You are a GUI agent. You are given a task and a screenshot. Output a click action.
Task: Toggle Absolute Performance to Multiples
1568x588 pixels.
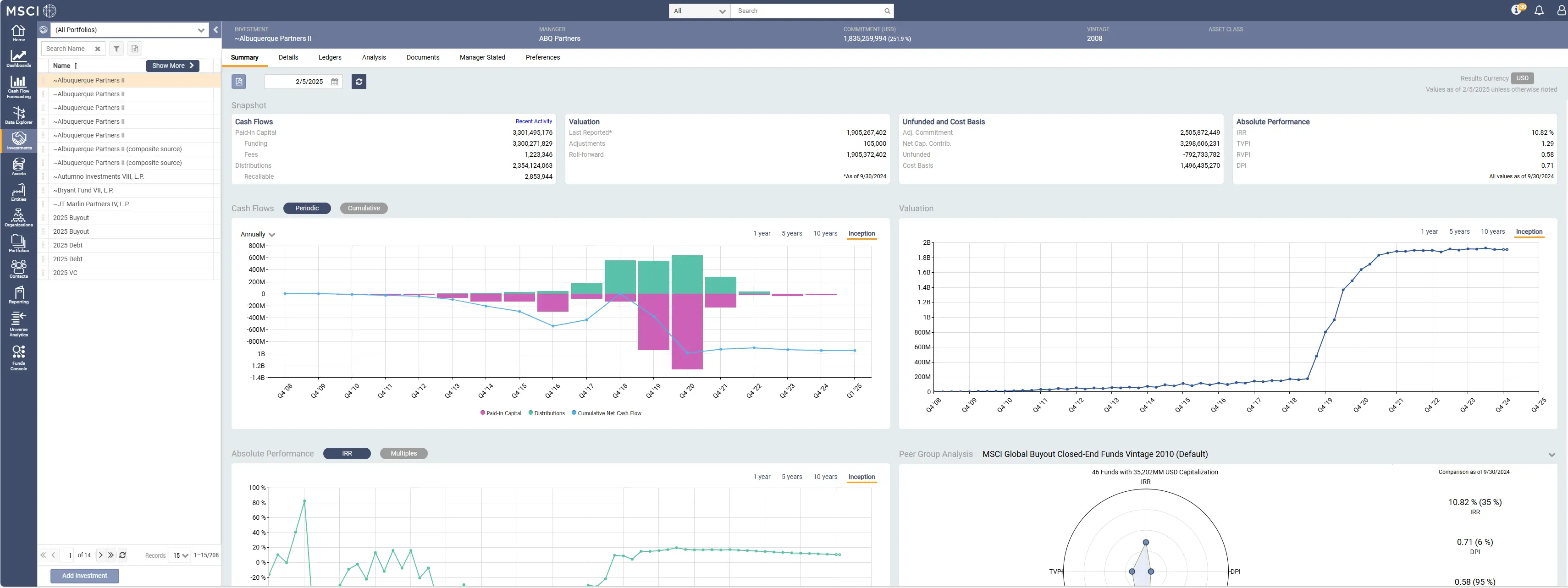[403, 453]
